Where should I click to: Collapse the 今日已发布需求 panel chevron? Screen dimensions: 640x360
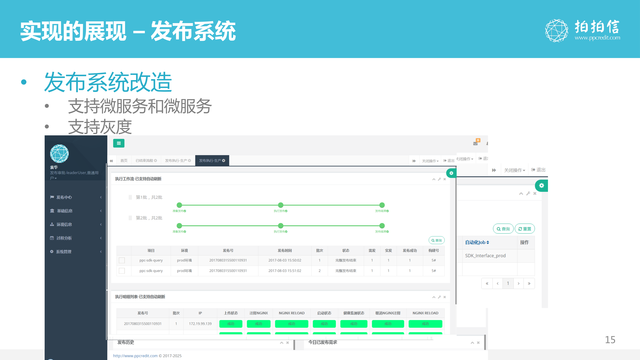point(472,343)
